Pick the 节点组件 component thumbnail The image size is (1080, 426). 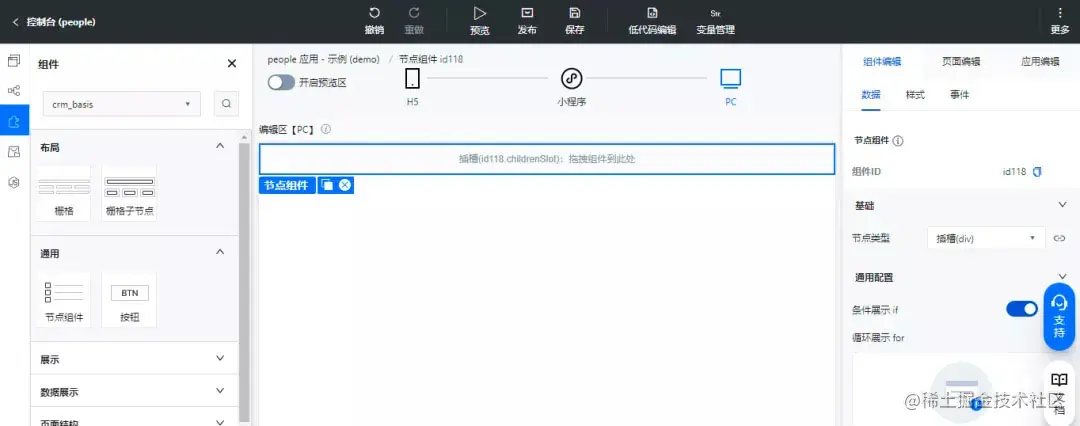(x=63, y=300)
